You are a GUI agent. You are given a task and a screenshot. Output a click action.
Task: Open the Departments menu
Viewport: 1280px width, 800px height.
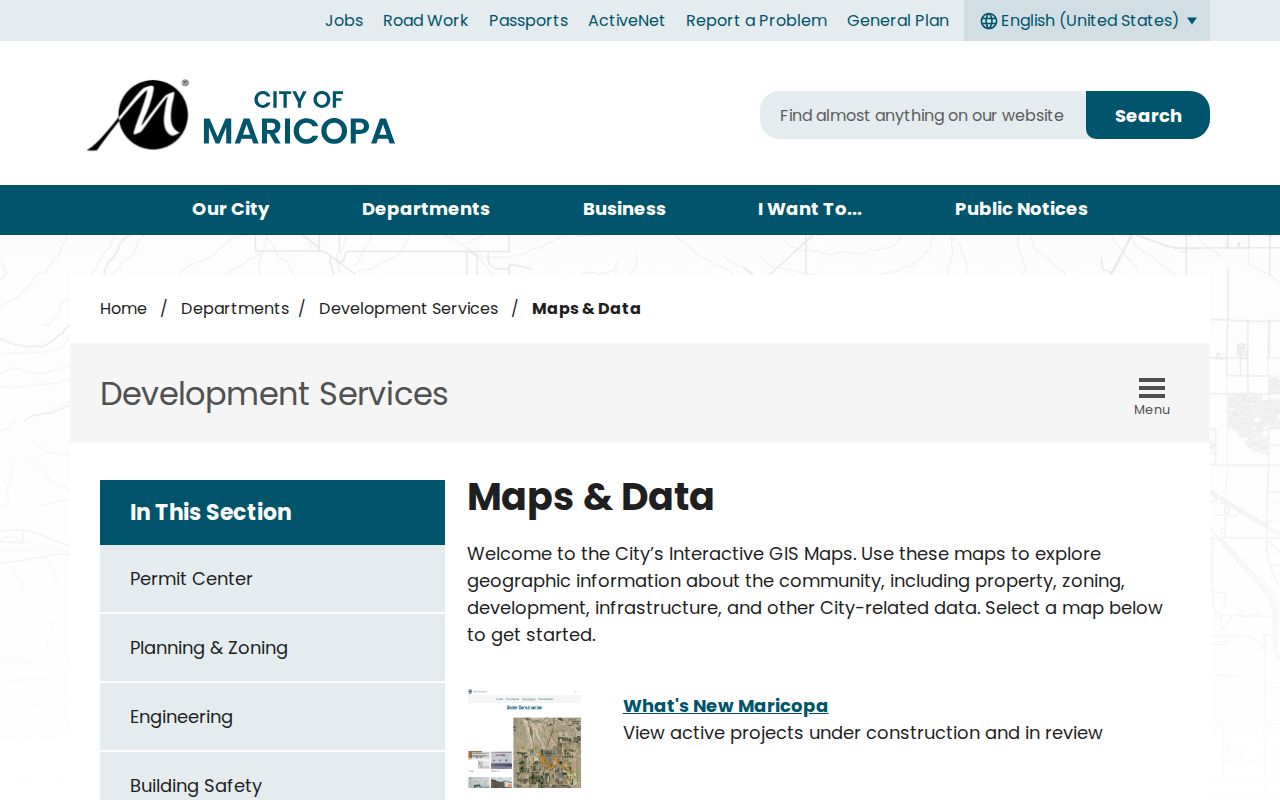(x=426, y=209)
